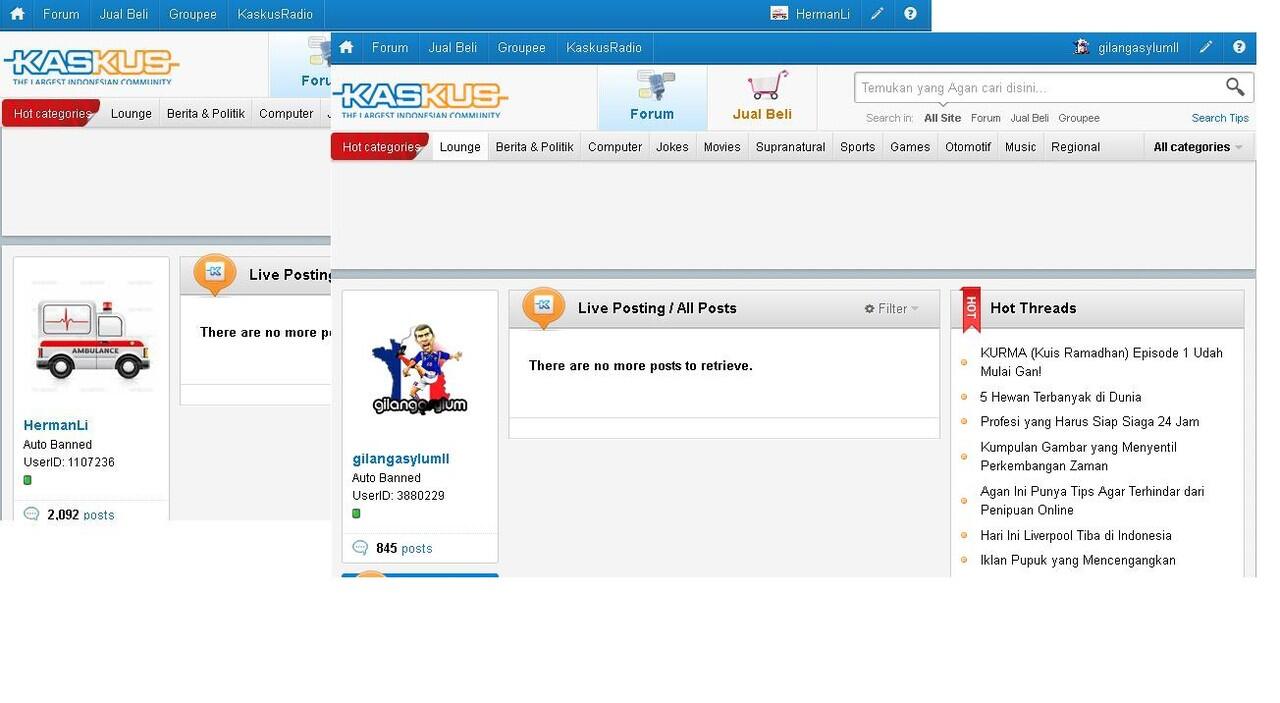Viewport: 1280px width, 703px height.
Task: Open Jual Beli in HermanLi top bar
Action: [x=124, y=14]
